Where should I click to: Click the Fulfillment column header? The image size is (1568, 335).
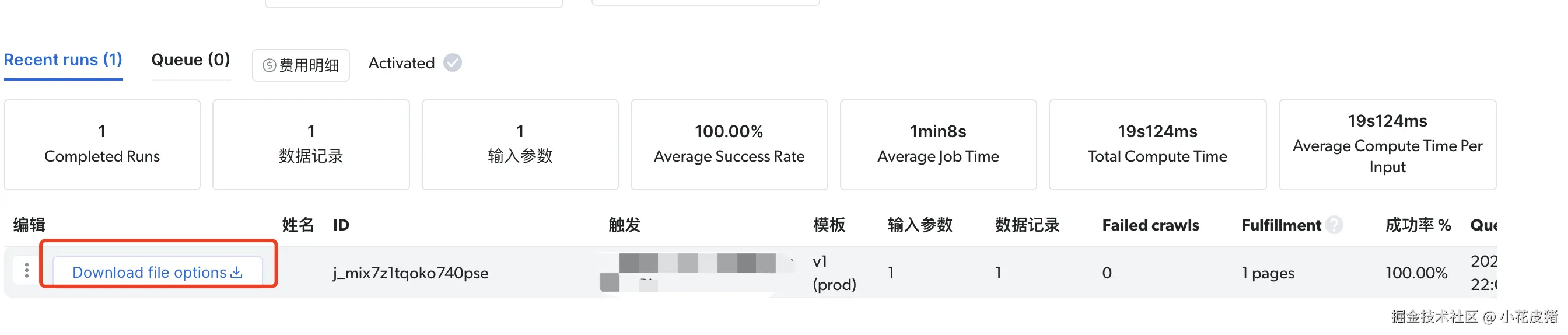[1280, 225]
